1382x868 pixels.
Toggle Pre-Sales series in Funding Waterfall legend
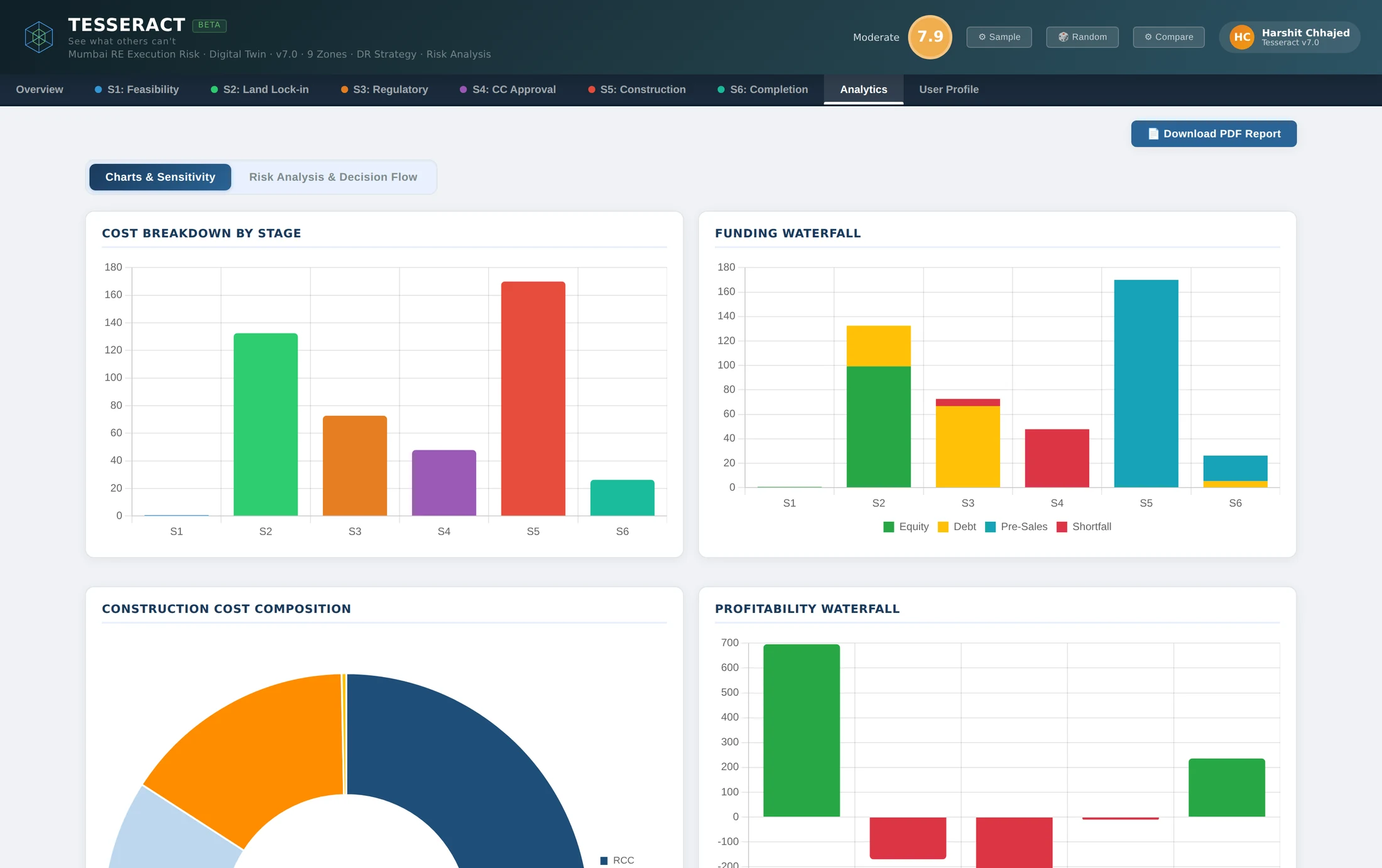(x=1016, y=527)
